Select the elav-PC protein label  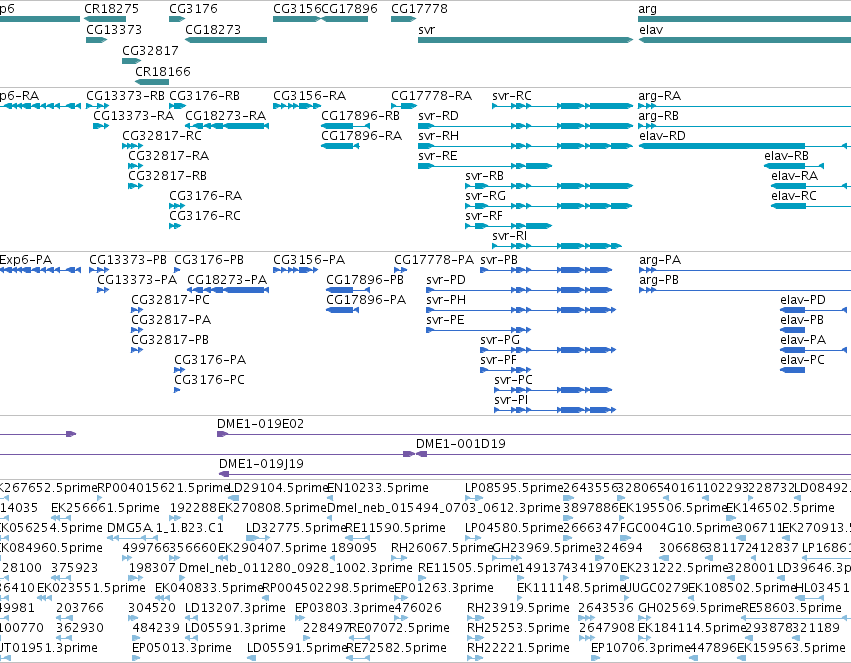click(802, 360)
